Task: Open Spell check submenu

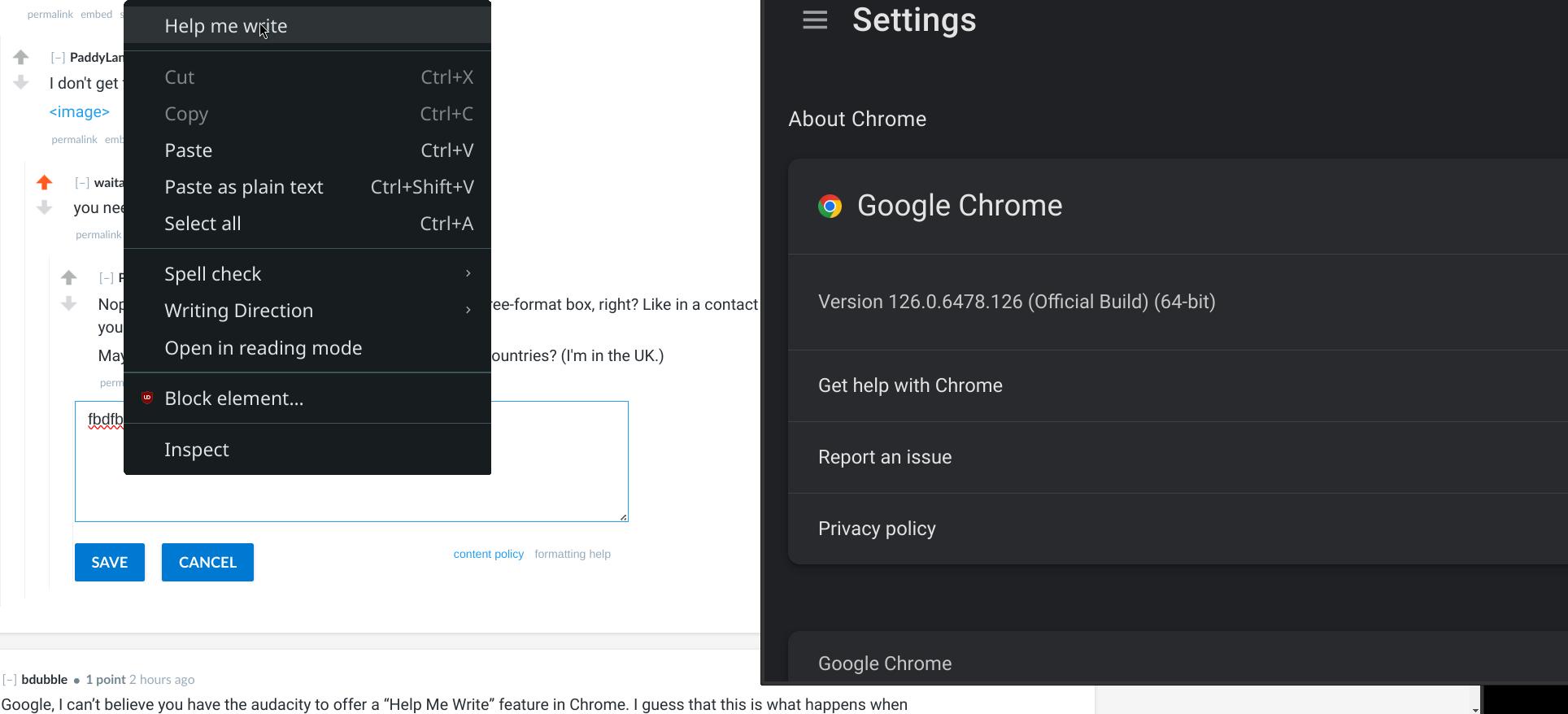Action: 307,274
